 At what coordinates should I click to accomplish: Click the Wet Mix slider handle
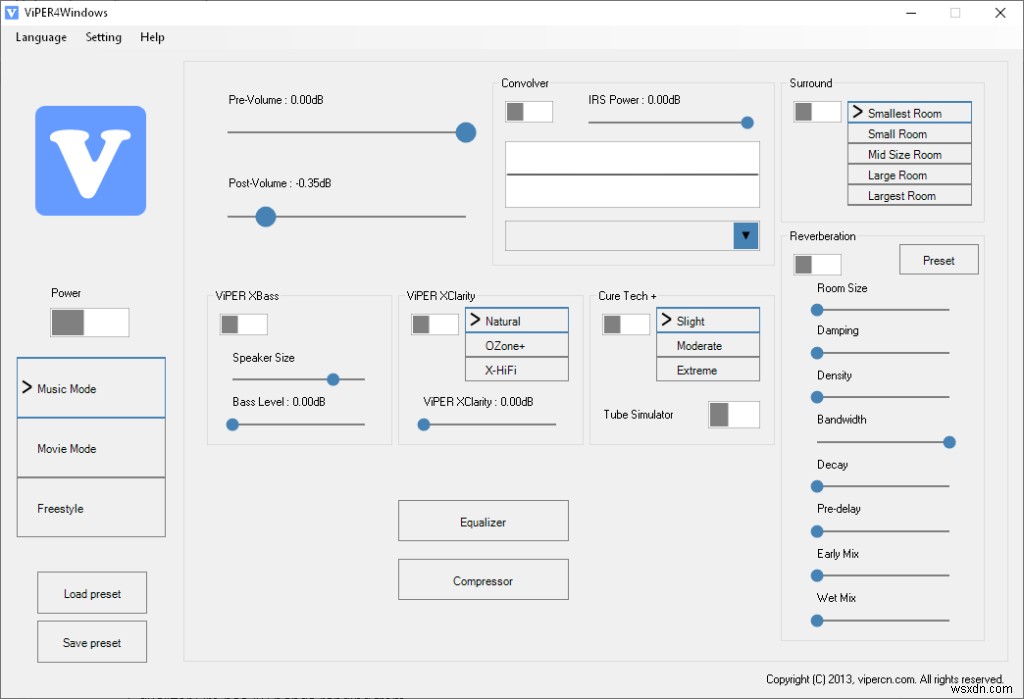816,621
